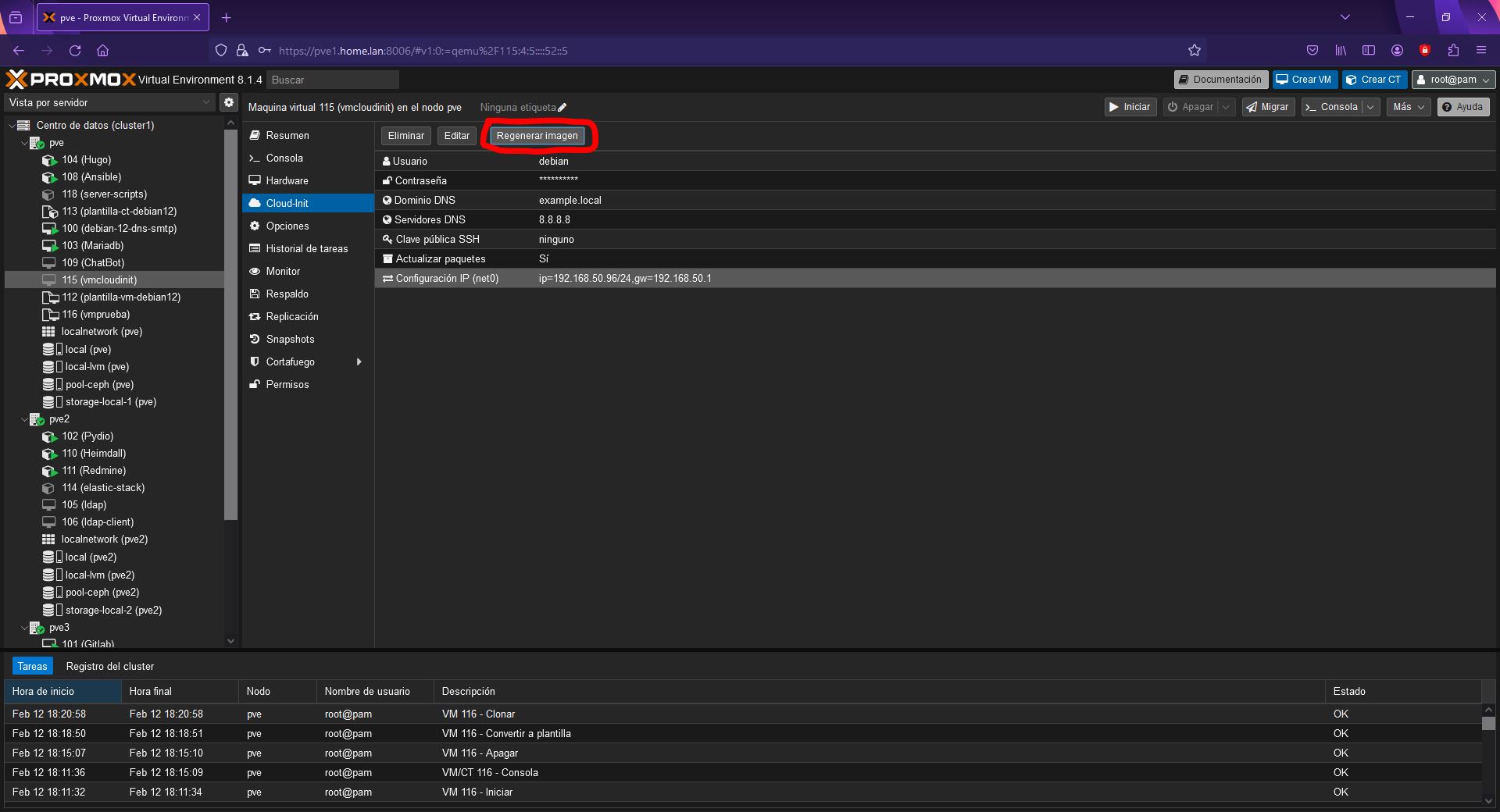This screenshot has height=812, width=1500.
Task: Select local-lvm (pve) storage
Action: point(97,367)
